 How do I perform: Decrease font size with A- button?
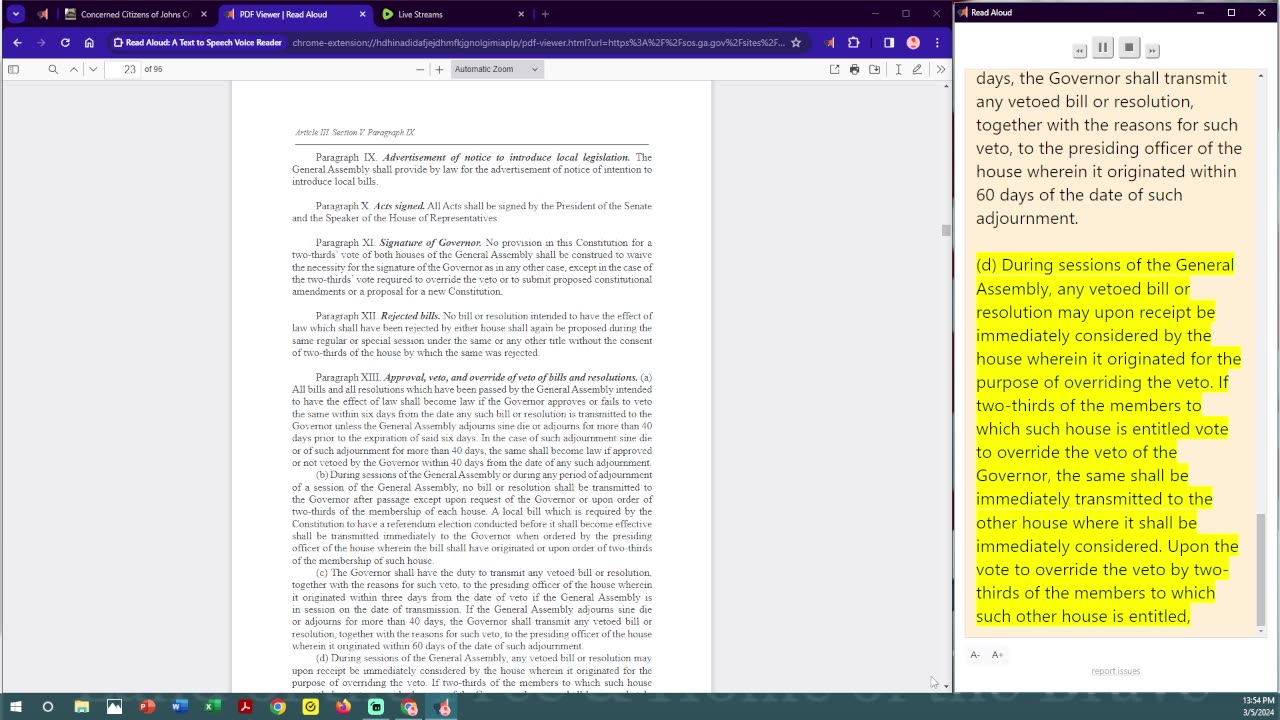pyautogui.click(x=975, y=655)
